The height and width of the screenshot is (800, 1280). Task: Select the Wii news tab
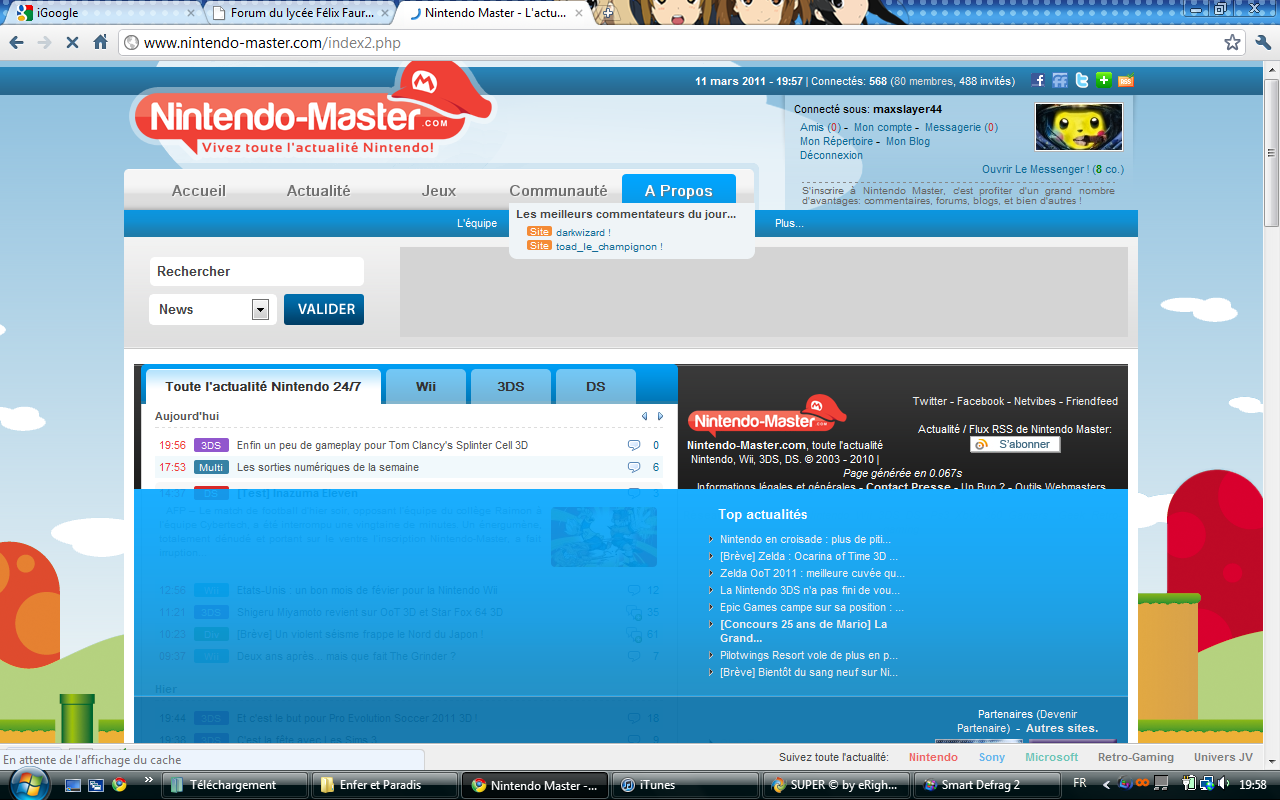pos(426,386)
